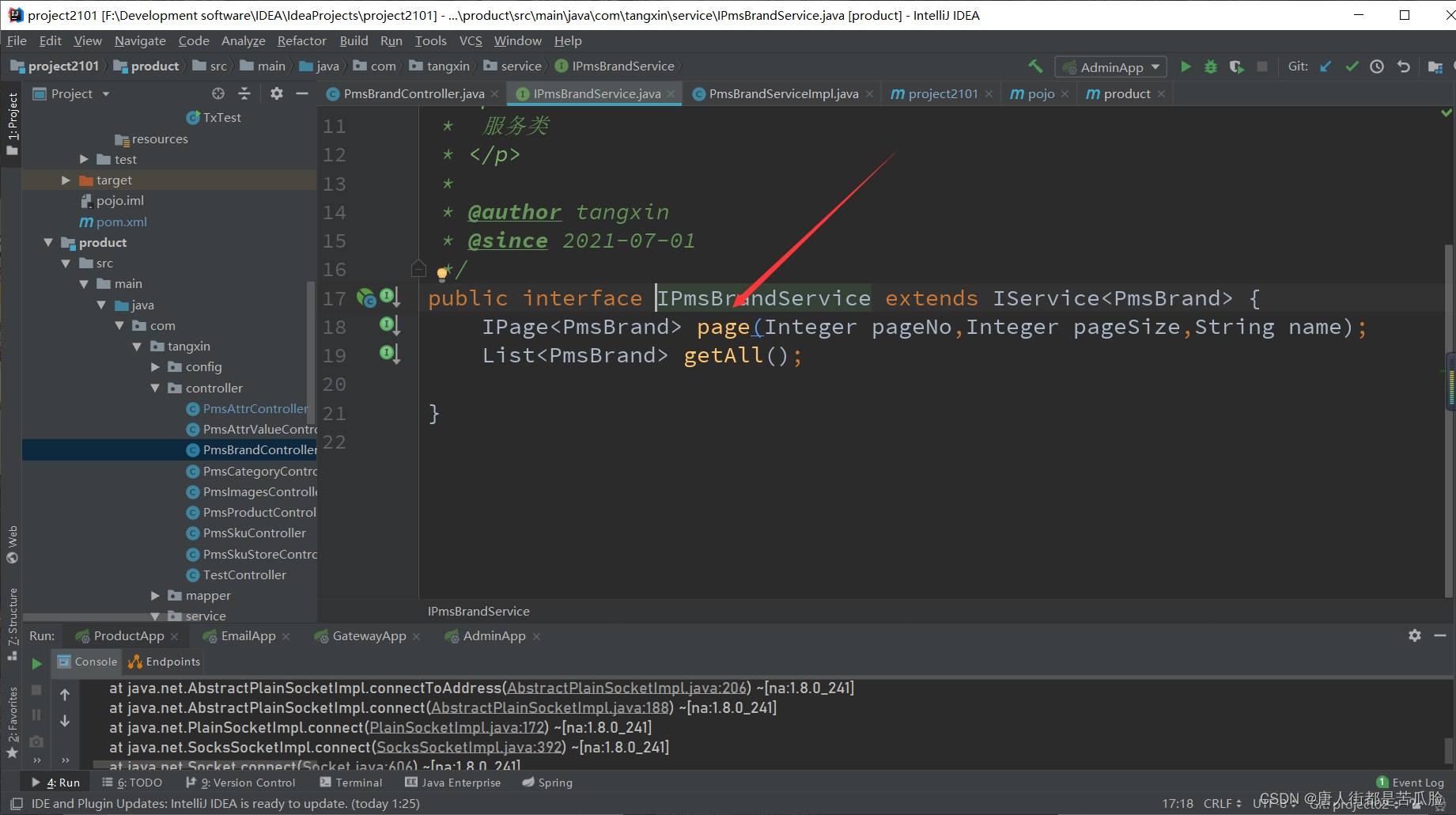Start debugging with the bug icon
The image size is (1456, 815).
(1211, 66)
